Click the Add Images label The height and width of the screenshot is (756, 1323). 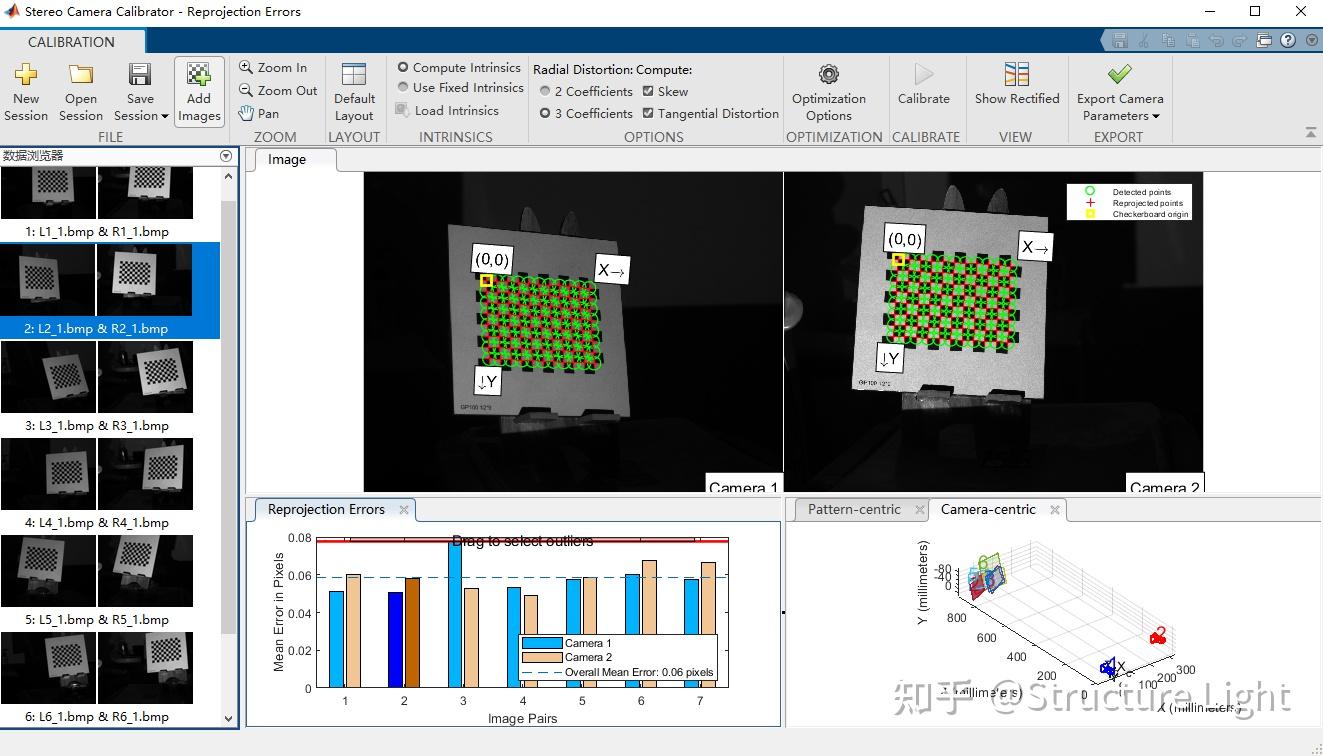point(199,107)
